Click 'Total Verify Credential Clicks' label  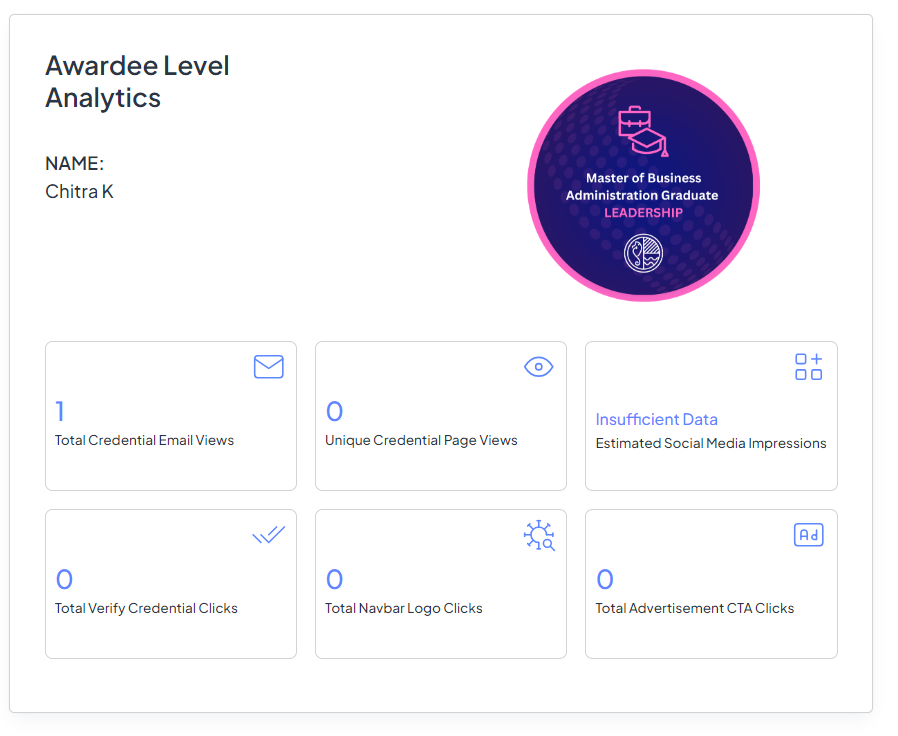point(146,608)
